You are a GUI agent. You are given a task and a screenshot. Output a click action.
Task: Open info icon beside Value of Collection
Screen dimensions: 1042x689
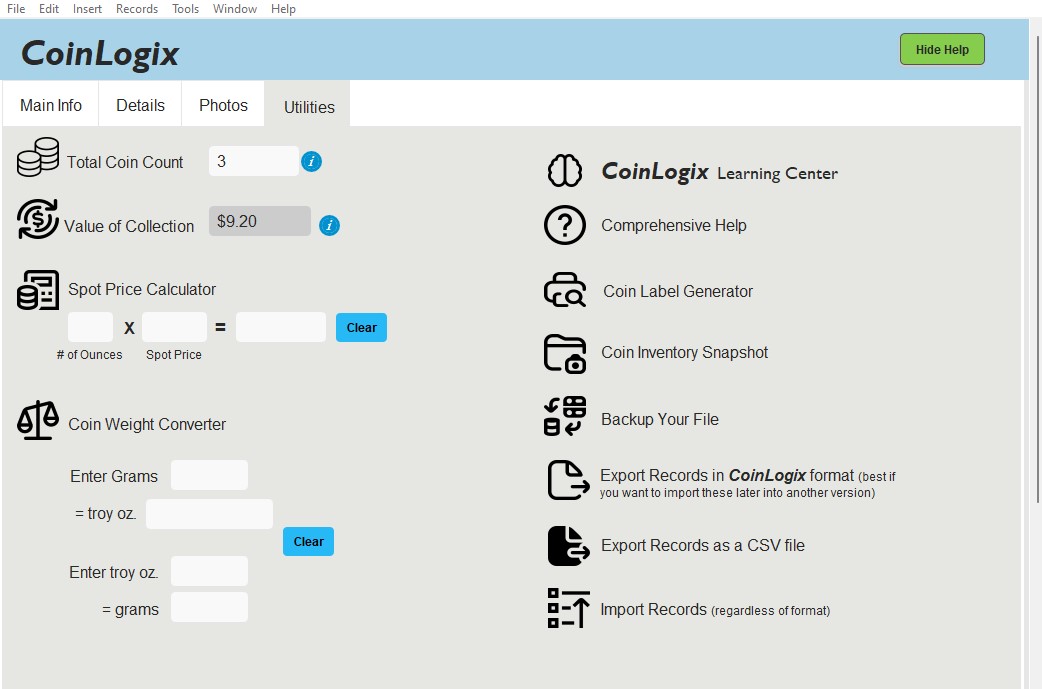click(330, 225)
